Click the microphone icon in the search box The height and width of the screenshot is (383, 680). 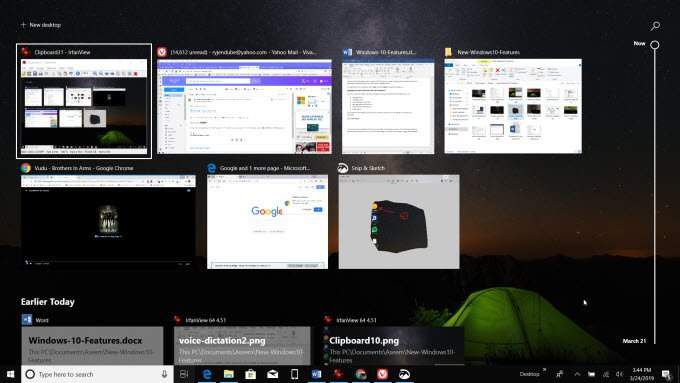(164, 374)
